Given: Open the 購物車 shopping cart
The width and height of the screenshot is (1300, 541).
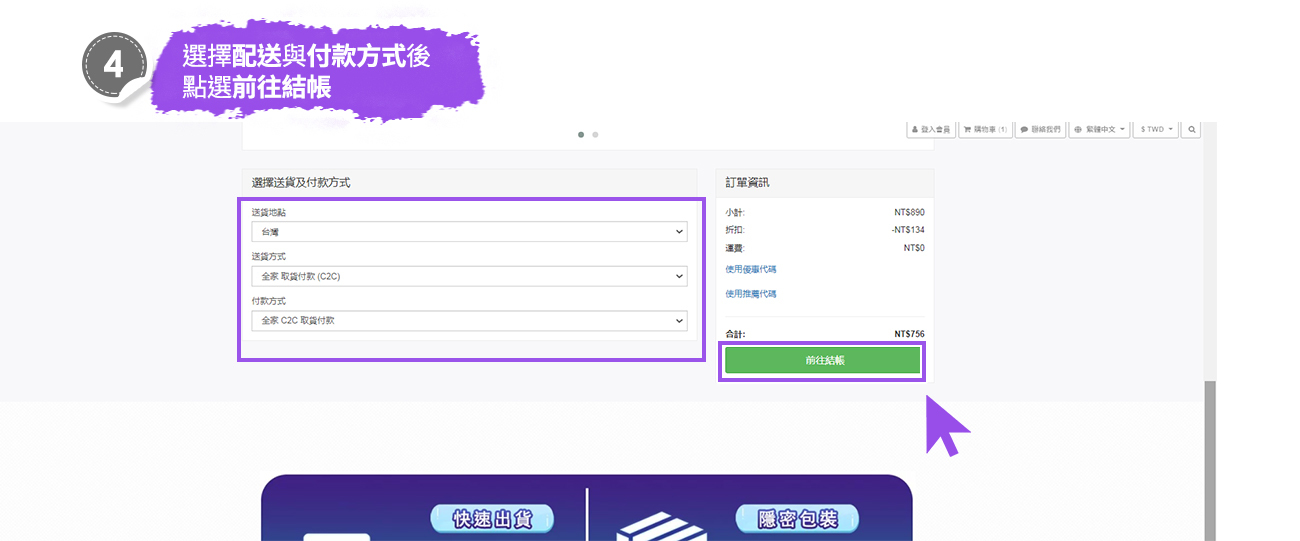Looking at the screenshot, I should (985, 130).
